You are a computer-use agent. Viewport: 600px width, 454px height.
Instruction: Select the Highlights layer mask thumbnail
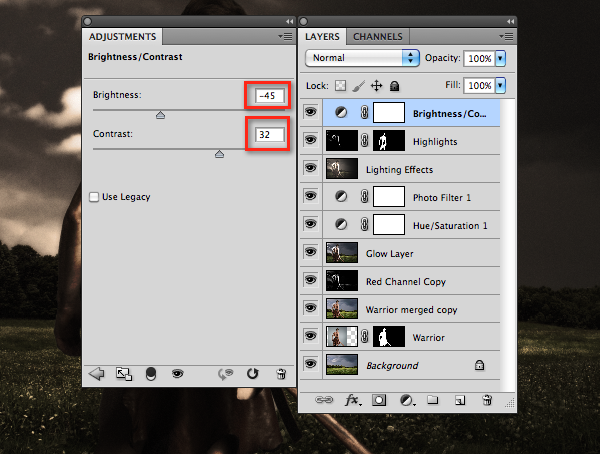pos(389,140)
